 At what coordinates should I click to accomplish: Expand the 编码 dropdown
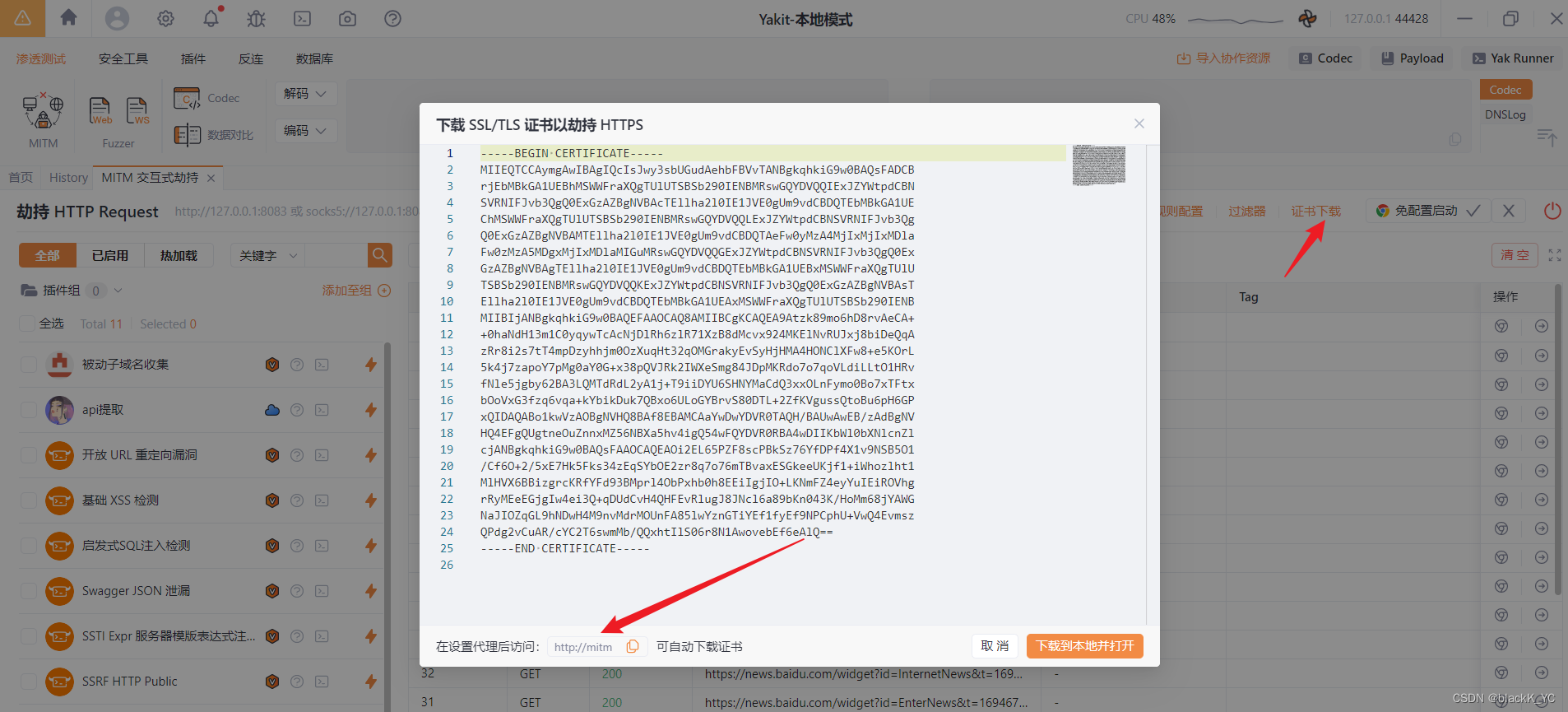click(x=305, y=131)
